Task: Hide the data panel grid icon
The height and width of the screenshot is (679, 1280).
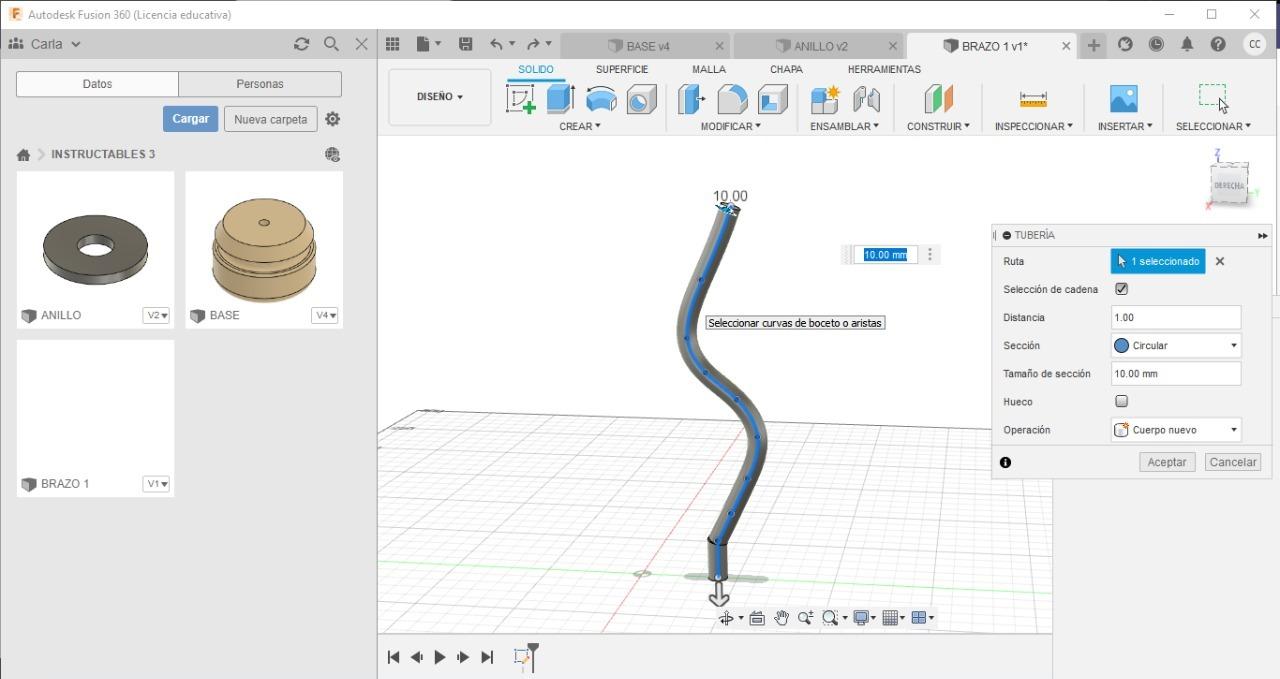Action: click(x=393, y=44)
